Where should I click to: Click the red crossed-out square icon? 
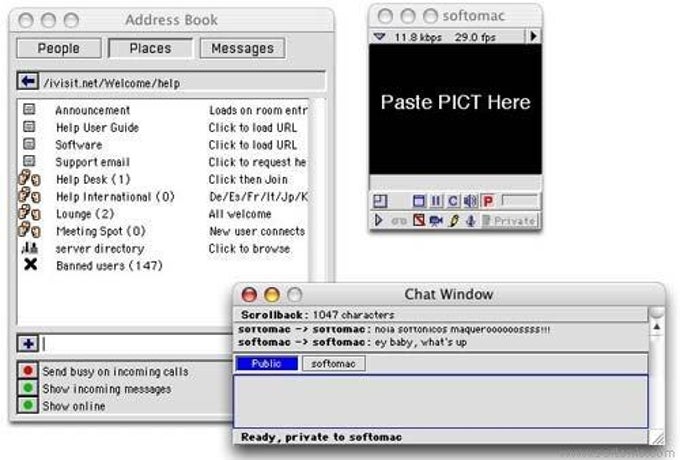419,220
